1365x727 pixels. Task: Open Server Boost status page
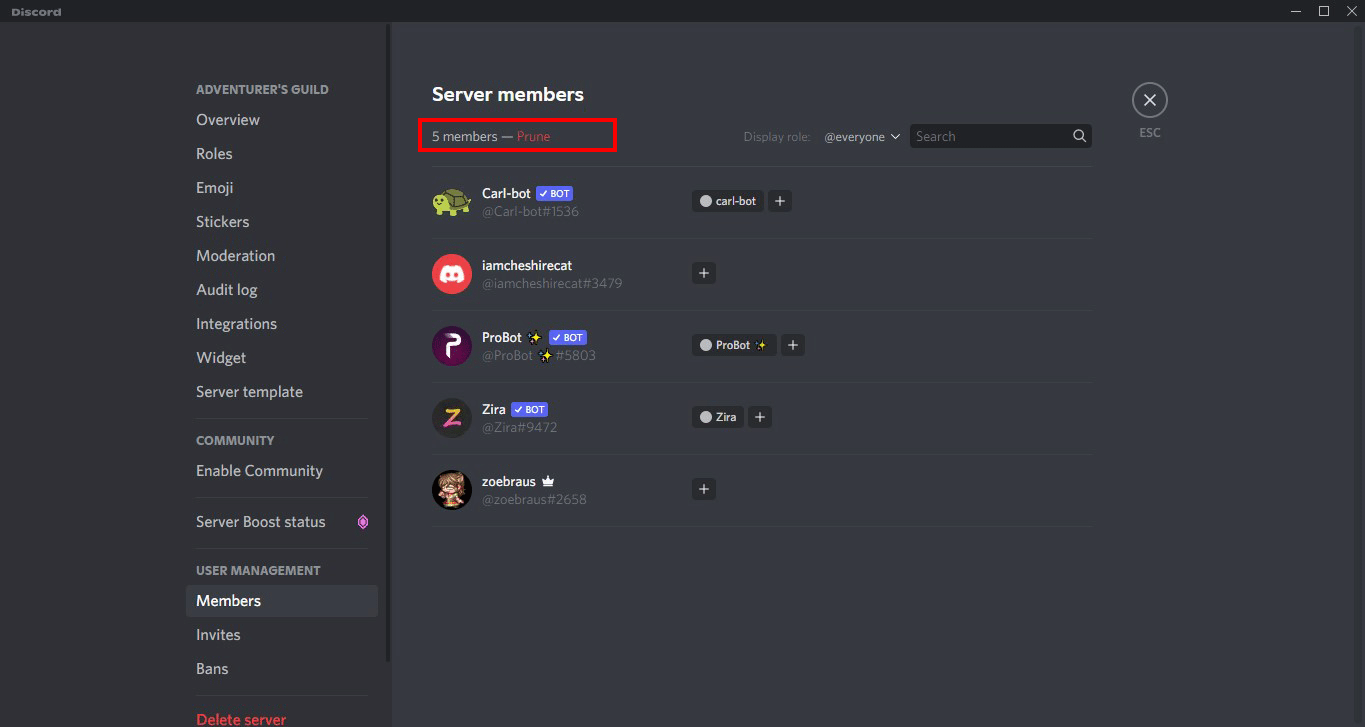[x=261, y=522]
